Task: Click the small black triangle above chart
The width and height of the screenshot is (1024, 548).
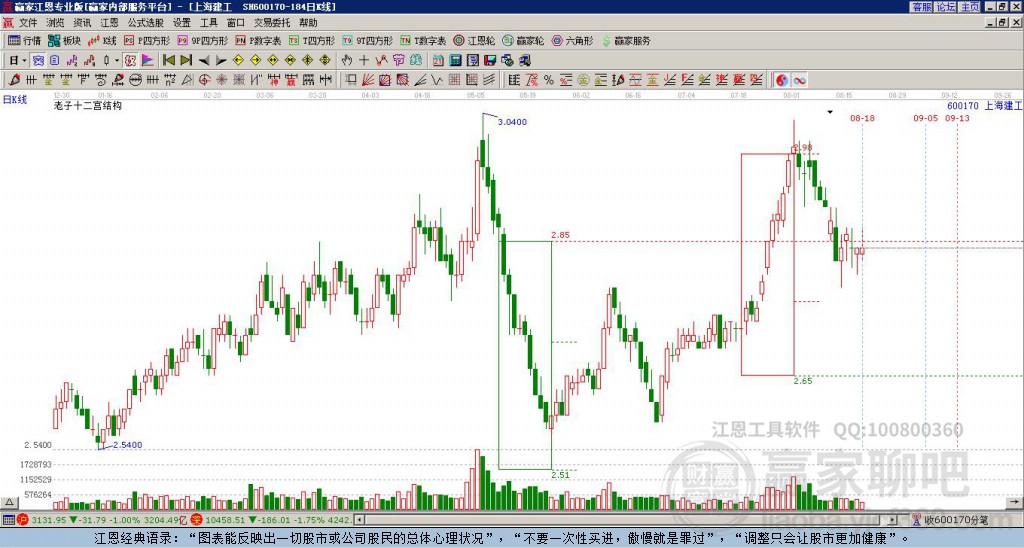Action: (830, 112)
